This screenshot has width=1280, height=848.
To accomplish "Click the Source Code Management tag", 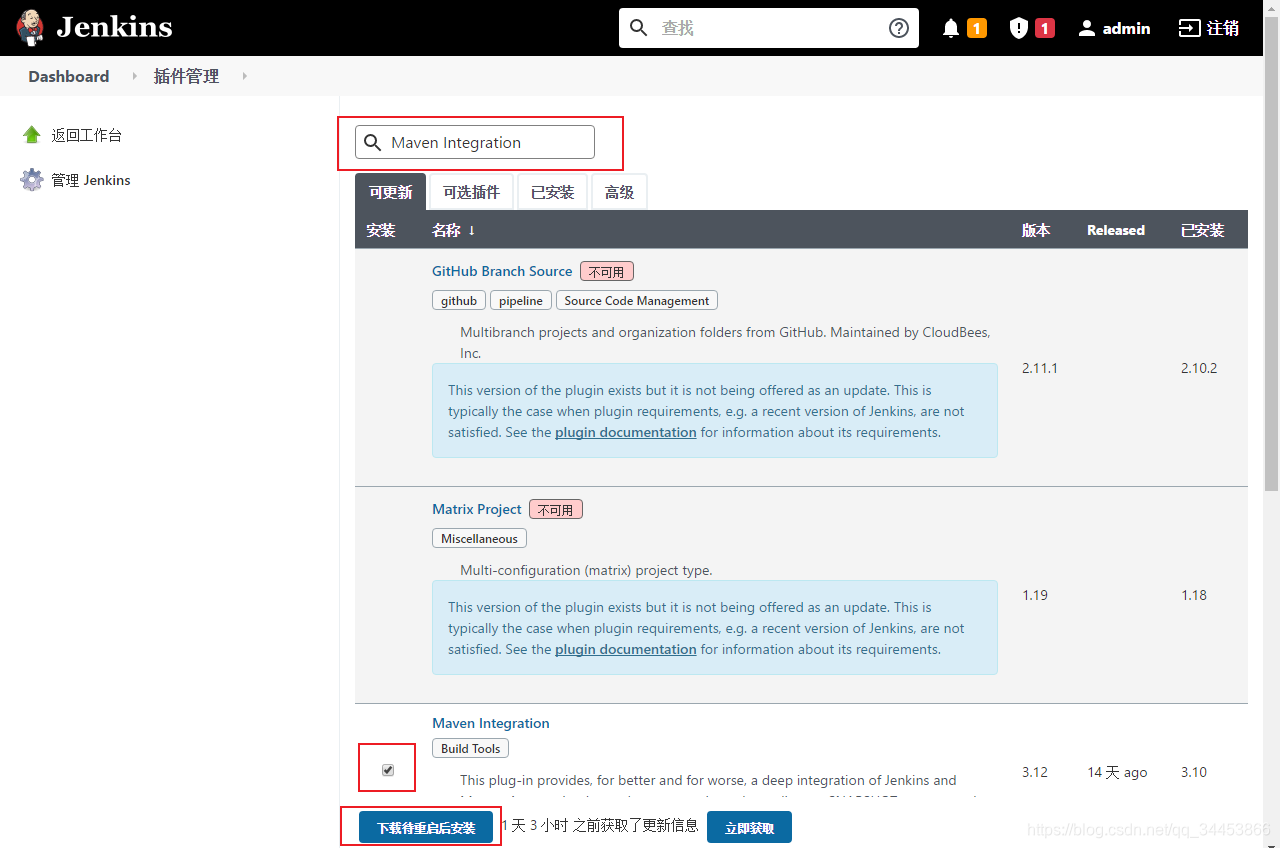I will [x=637, y=300].
